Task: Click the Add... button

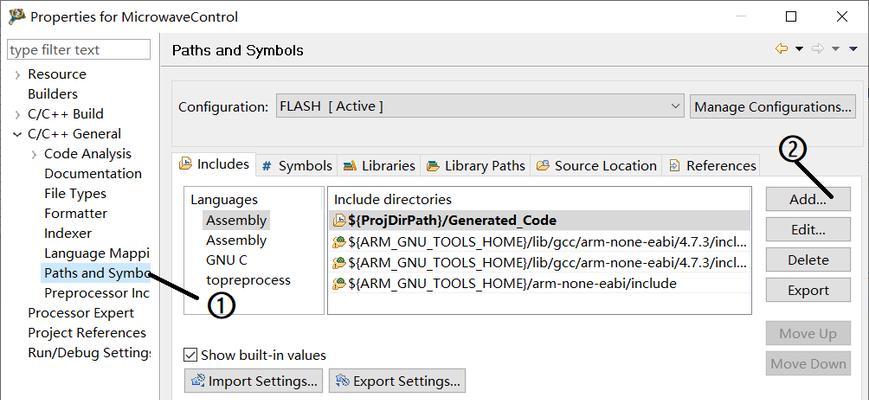Action: [808, 199]
